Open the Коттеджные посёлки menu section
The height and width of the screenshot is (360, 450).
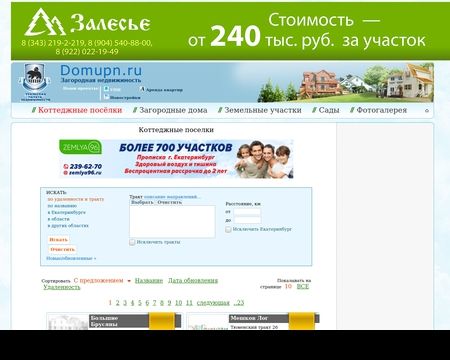(x=80, y=110)
